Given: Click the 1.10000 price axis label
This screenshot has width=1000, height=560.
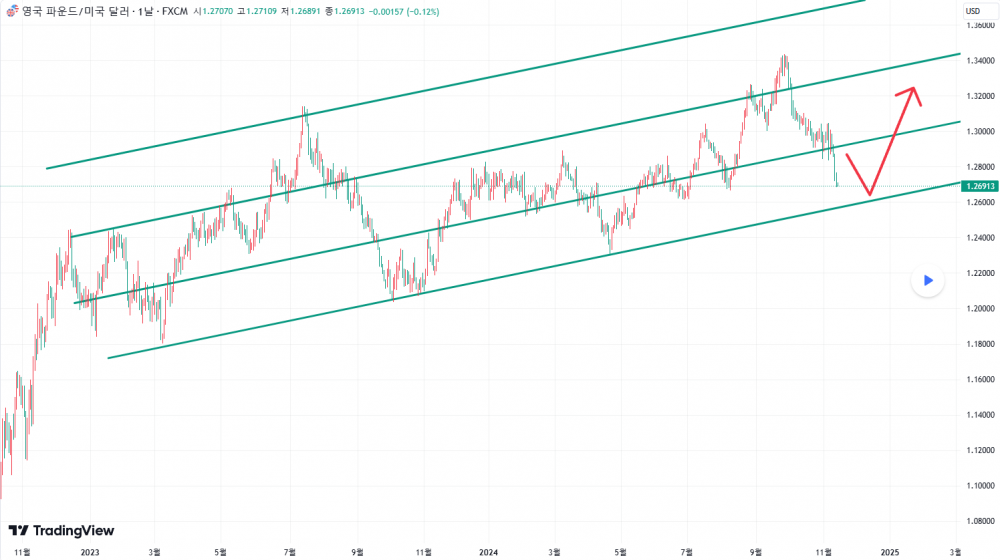Looking at the screenshot, I should coord(978,486).
